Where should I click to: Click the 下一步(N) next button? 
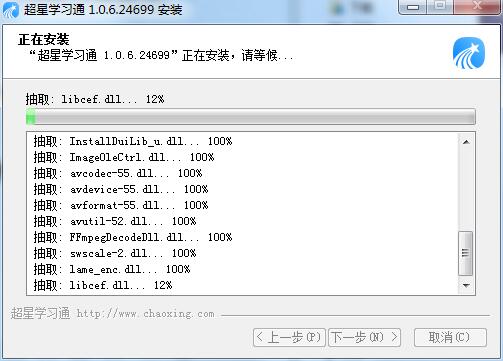pos(364,337)
